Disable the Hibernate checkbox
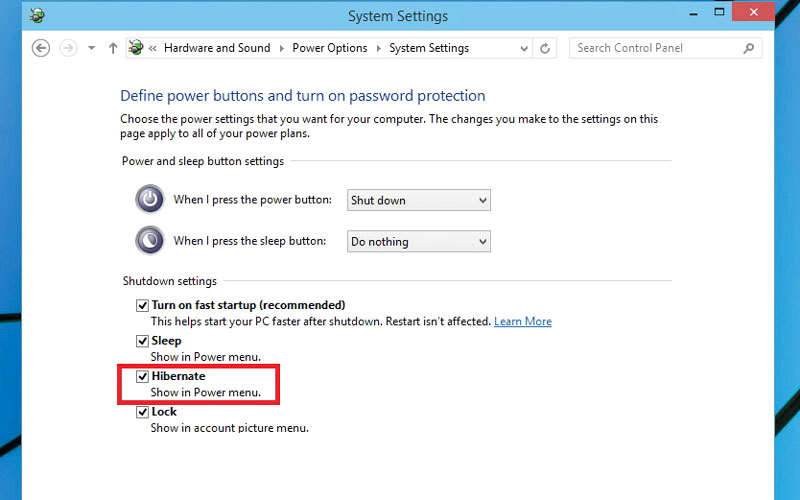Image resolution: width=800 pixels, height=500 pixels. pos(142,377)
